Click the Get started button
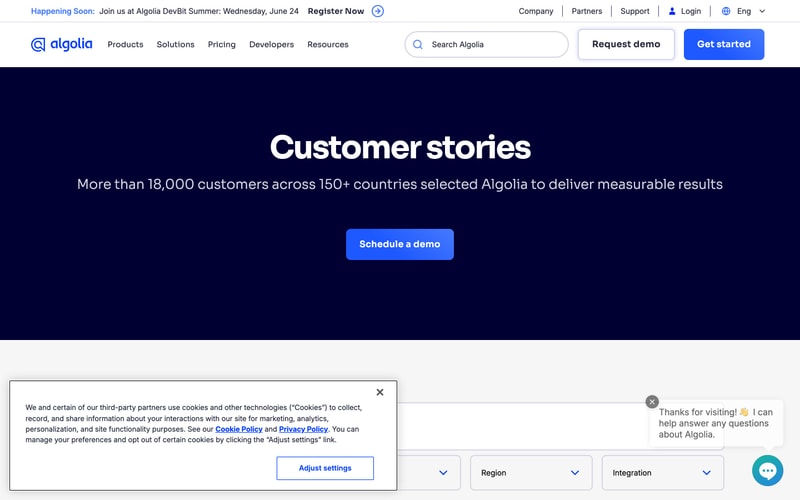This screenshot has height=500, width=800. (723, 44)
